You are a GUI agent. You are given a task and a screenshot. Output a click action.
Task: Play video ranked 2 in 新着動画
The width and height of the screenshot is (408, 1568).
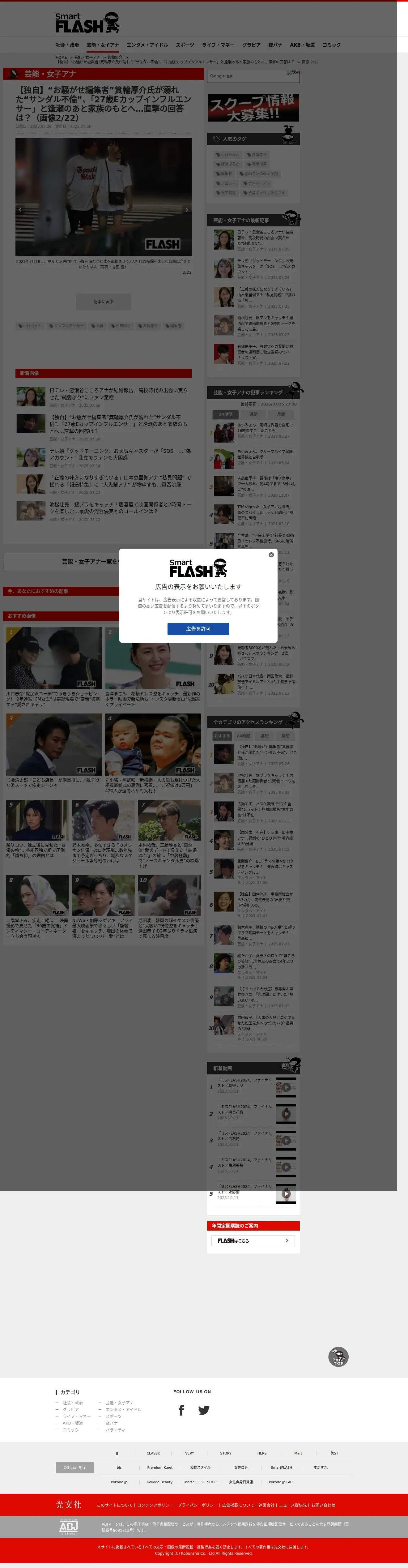pos(286,1114)
